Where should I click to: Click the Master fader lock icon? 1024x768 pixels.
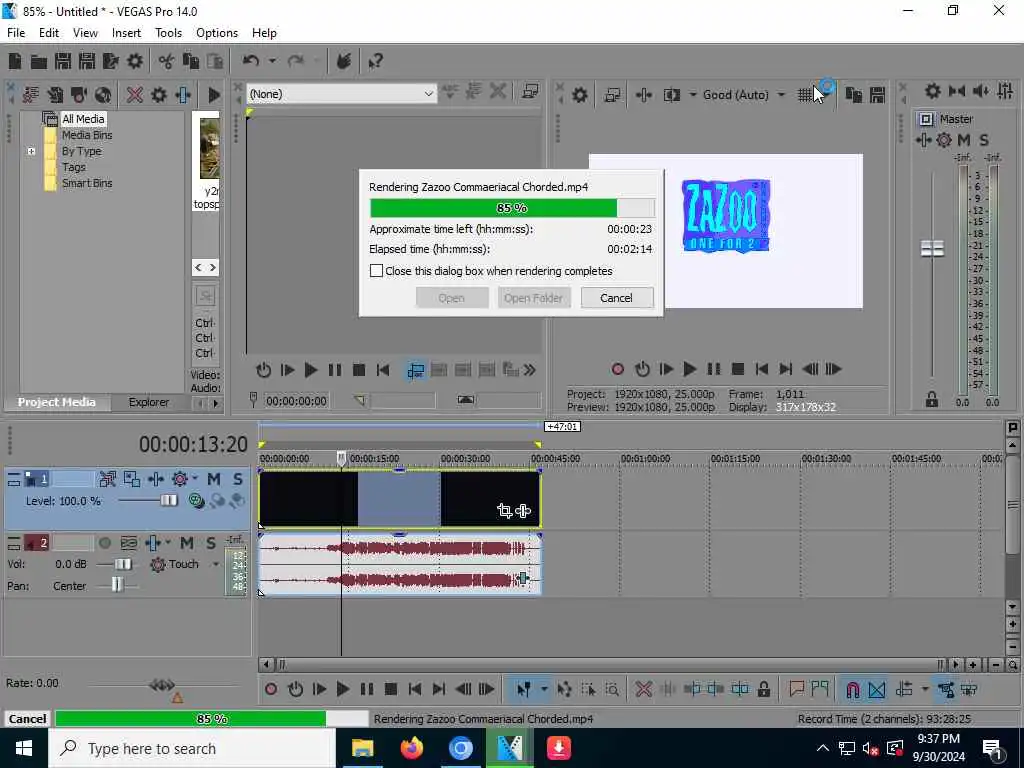932,400
